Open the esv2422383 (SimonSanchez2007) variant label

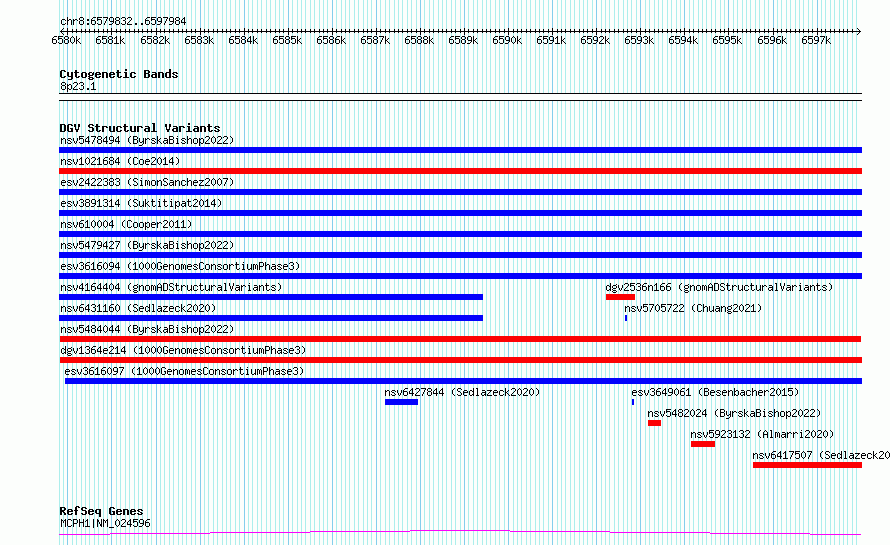147,182
